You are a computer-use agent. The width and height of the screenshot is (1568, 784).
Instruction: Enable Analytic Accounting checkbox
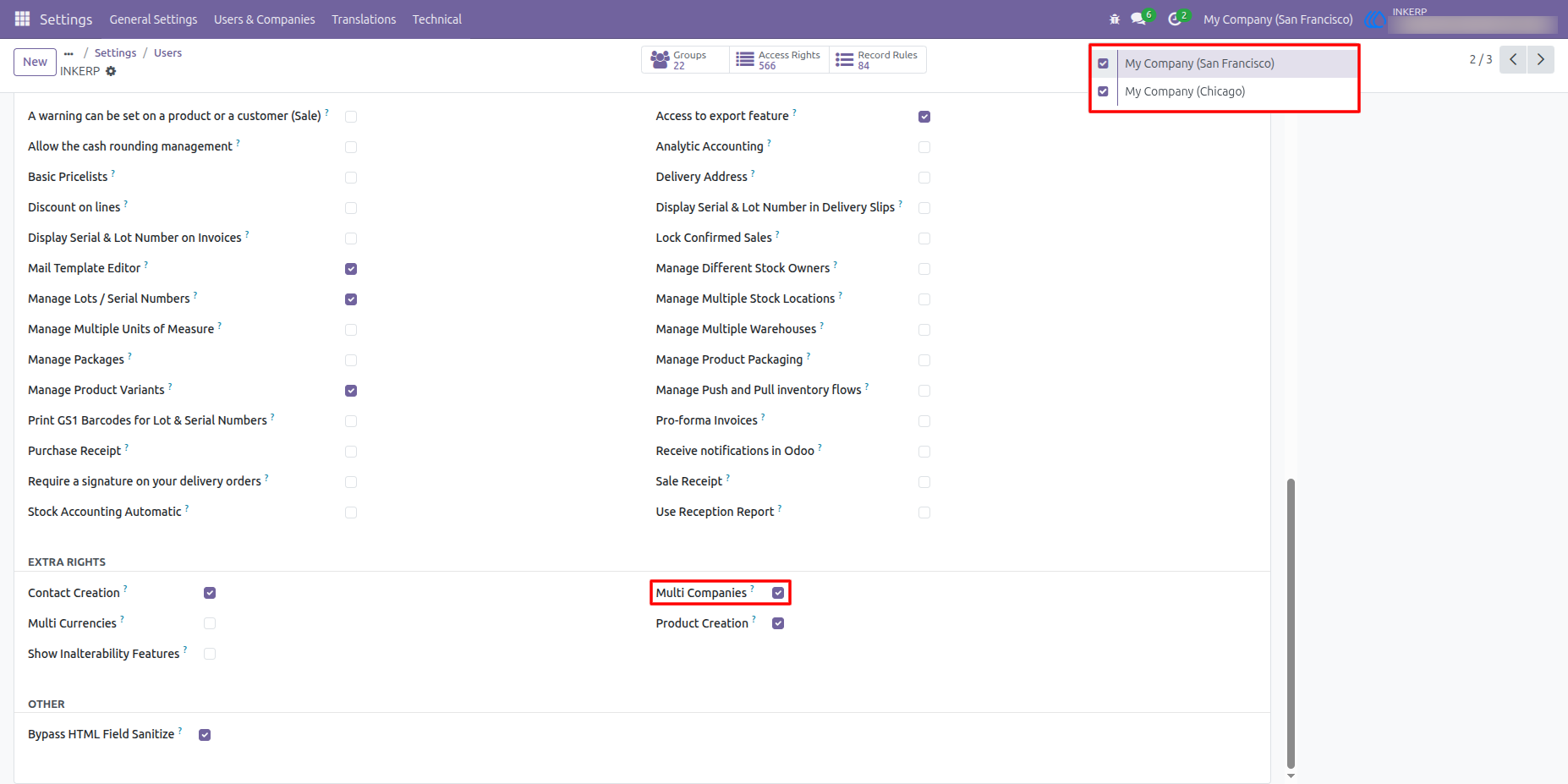click(x=924, y=147)
